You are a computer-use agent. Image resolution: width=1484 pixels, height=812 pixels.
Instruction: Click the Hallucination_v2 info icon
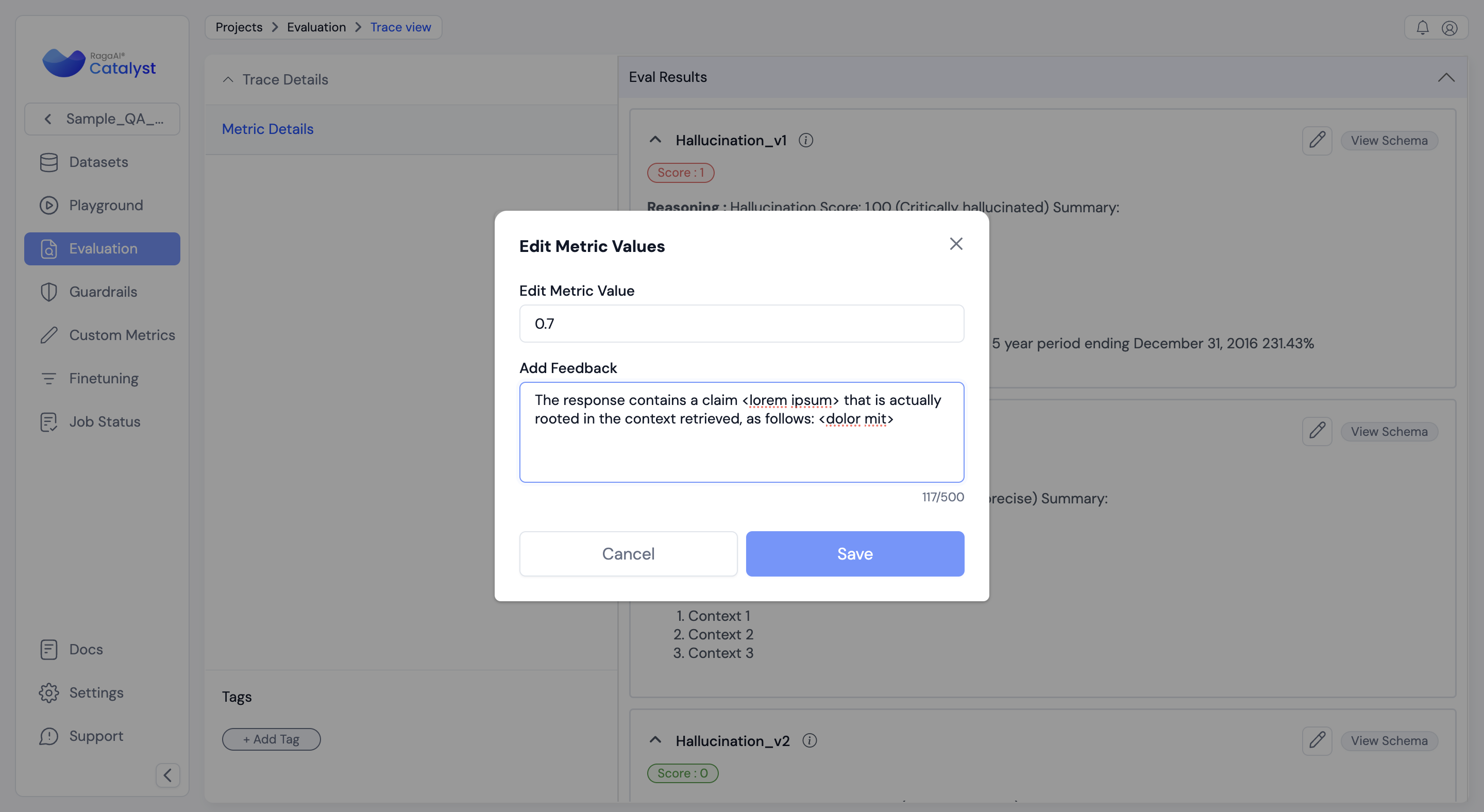coord(810,740)
